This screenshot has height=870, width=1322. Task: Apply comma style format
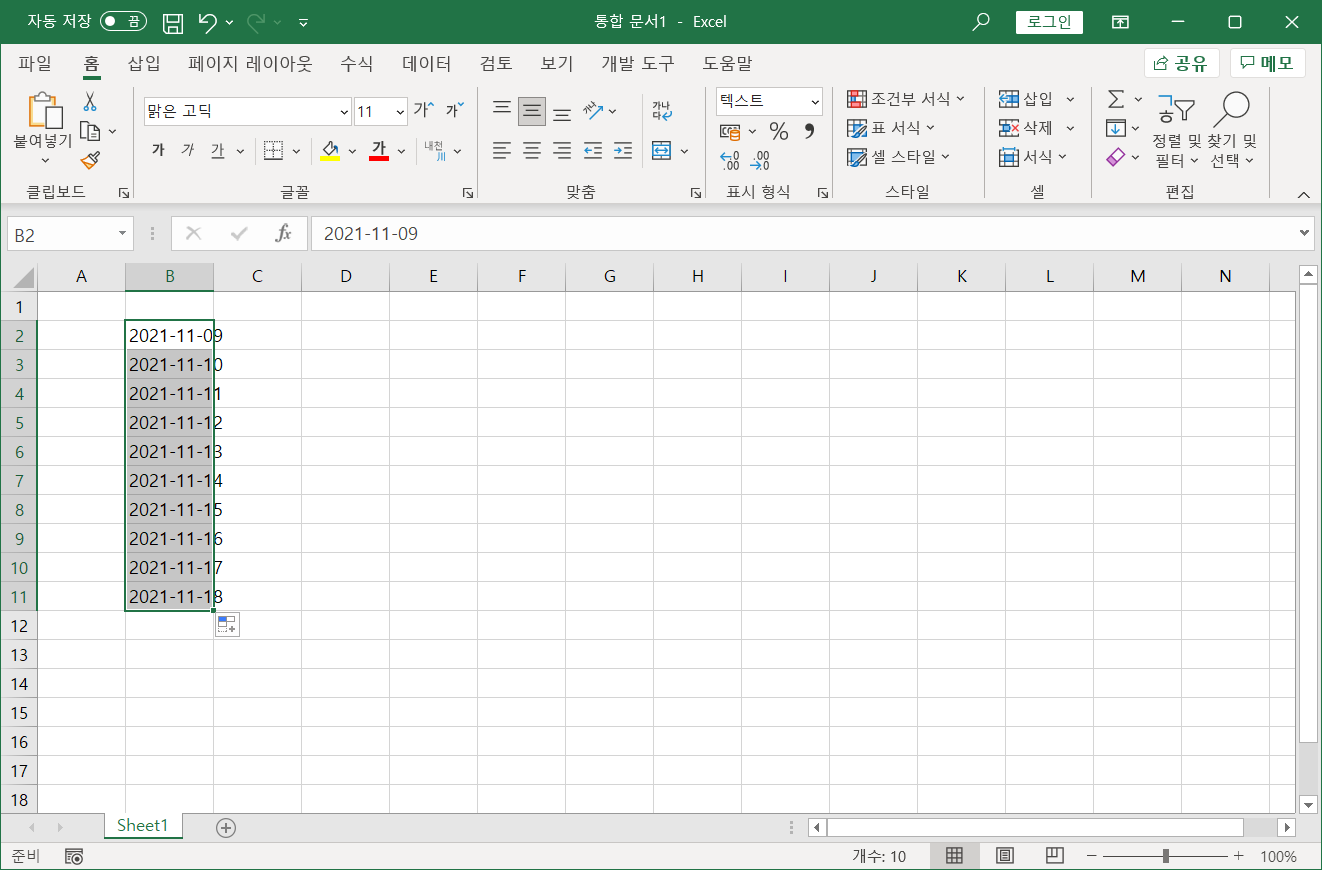point(809,131)
